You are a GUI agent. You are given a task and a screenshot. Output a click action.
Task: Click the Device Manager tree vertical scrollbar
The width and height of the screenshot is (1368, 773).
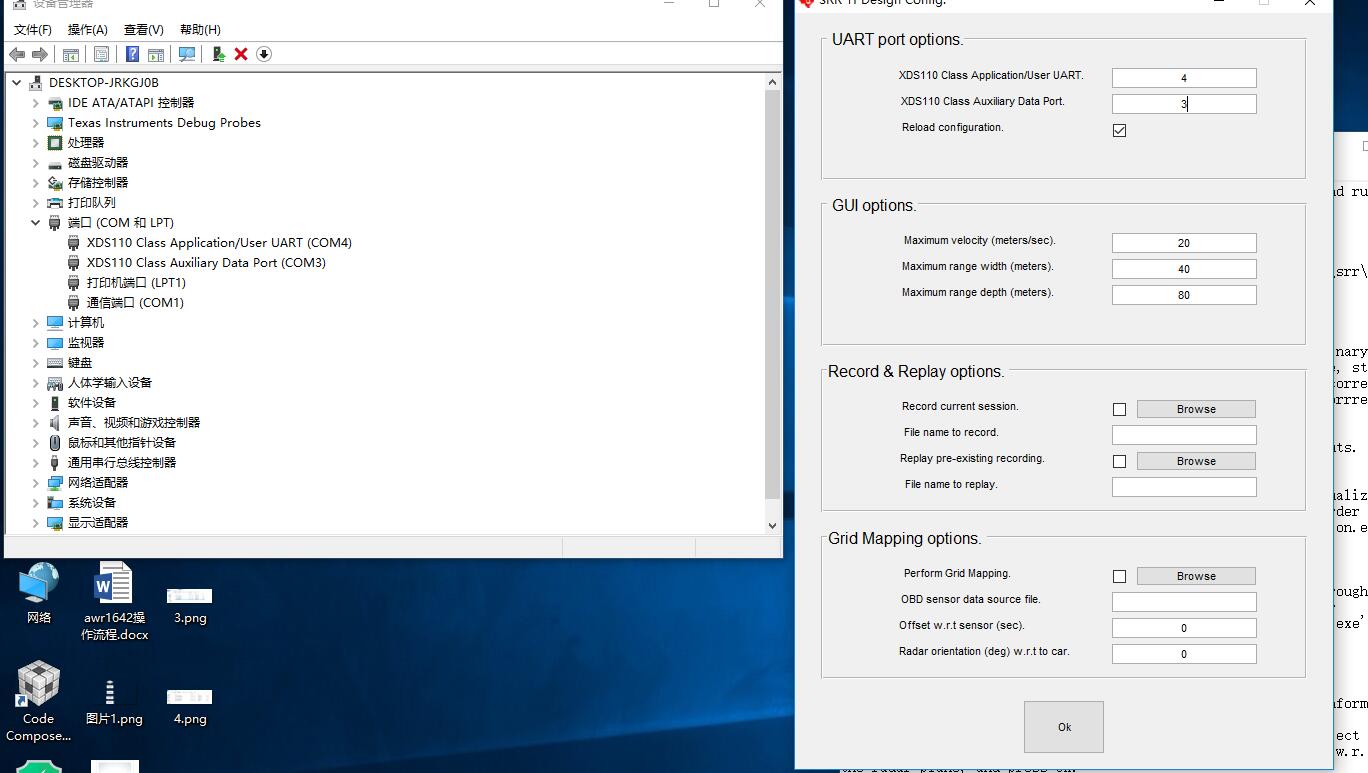[x=772, y=295]
